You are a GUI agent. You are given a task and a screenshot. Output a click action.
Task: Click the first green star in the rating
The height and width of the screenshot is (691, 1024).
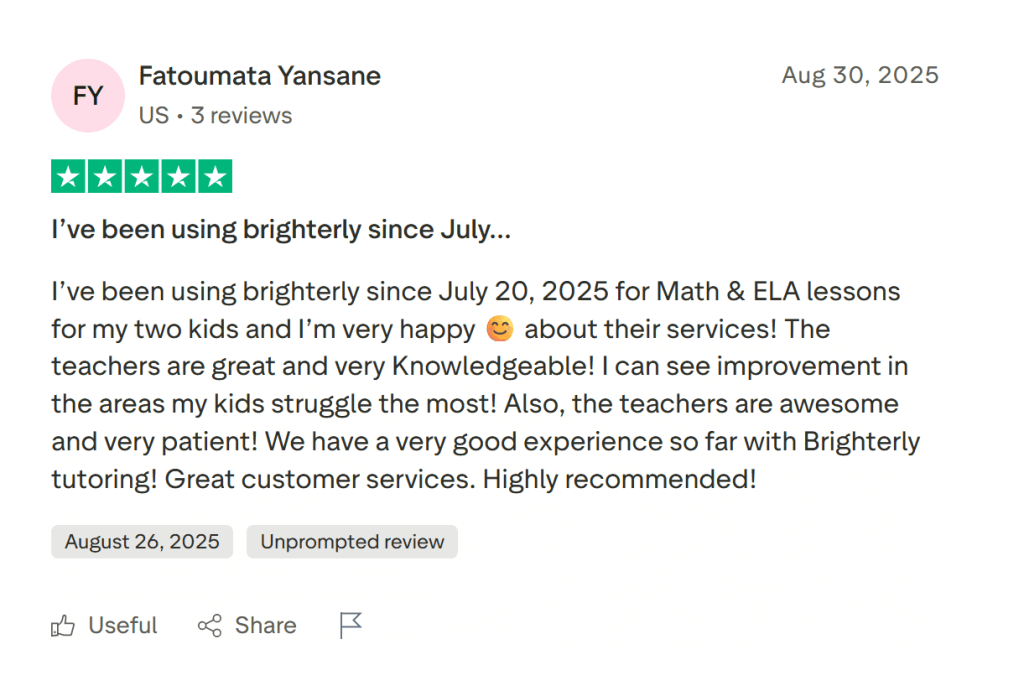point(68,175)
